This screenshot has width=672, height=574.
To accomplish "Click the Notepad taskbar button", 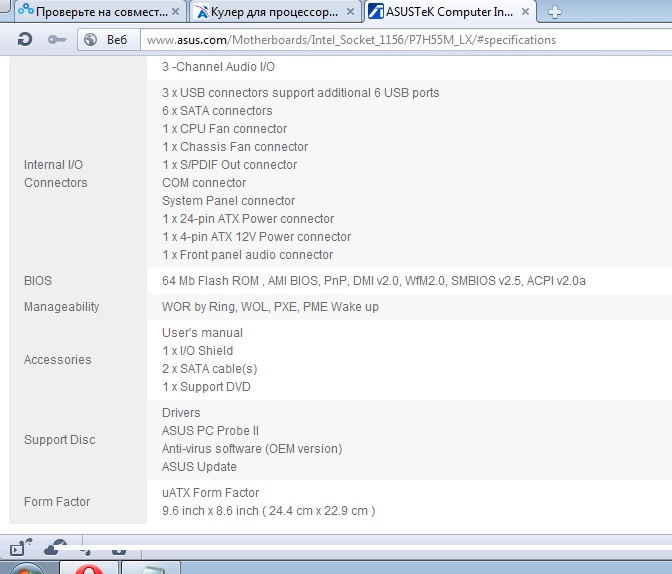I will pyautogui.click(x=151, y=568).
